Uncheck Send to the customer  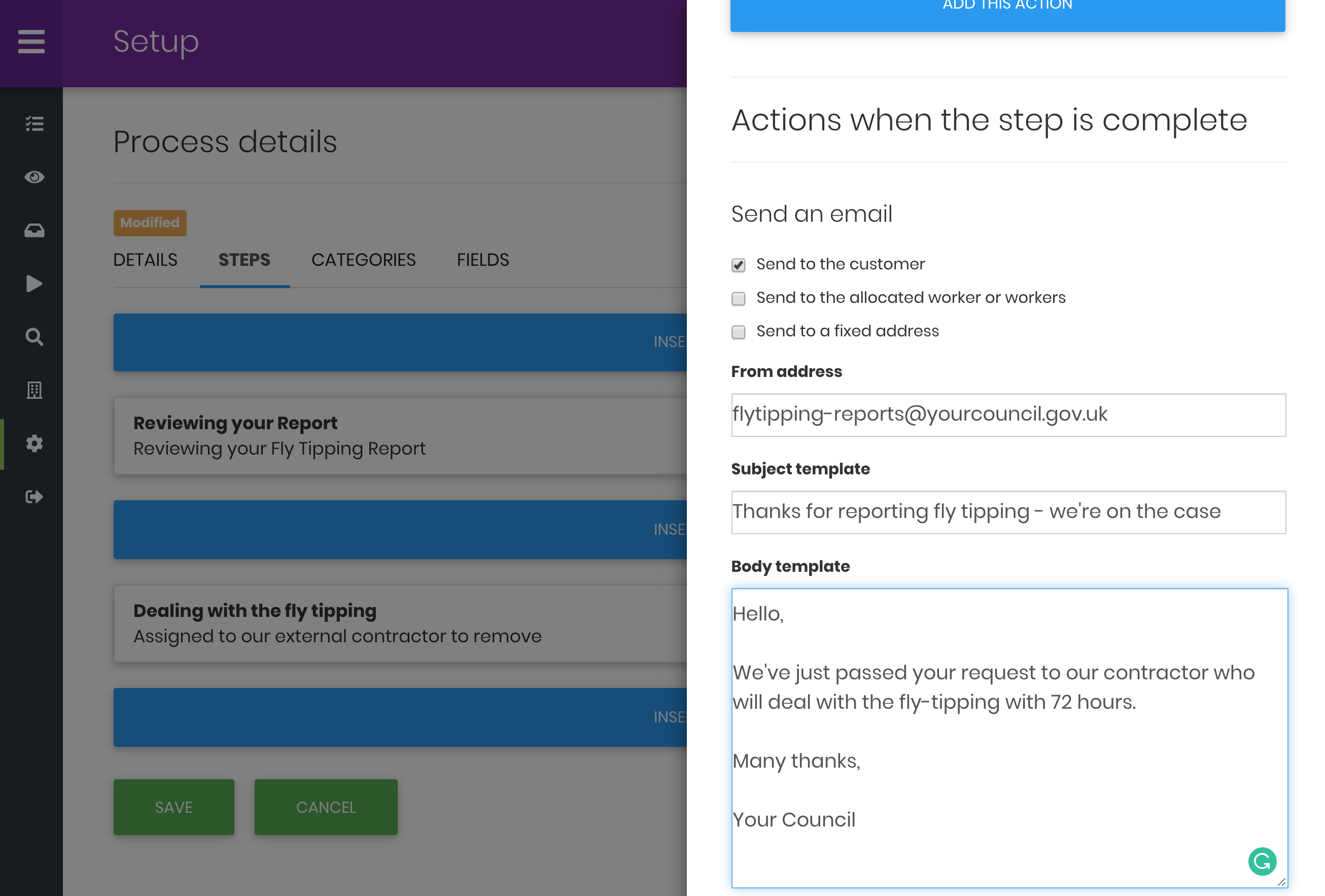click(x=738, y=265)
